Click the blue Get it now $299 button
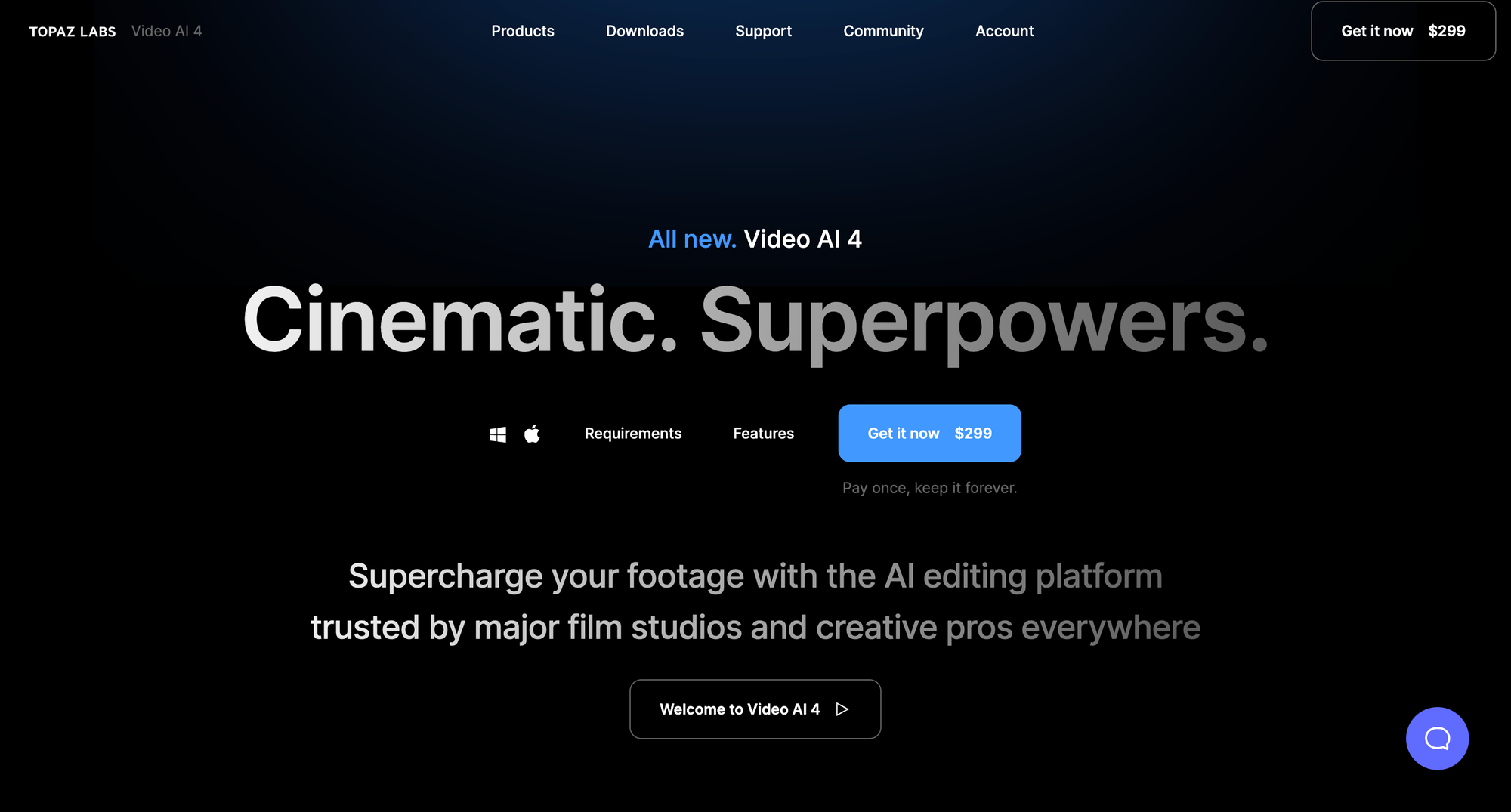The width and height of the screenshot is (1511, 812). click(x=929, y=433)
